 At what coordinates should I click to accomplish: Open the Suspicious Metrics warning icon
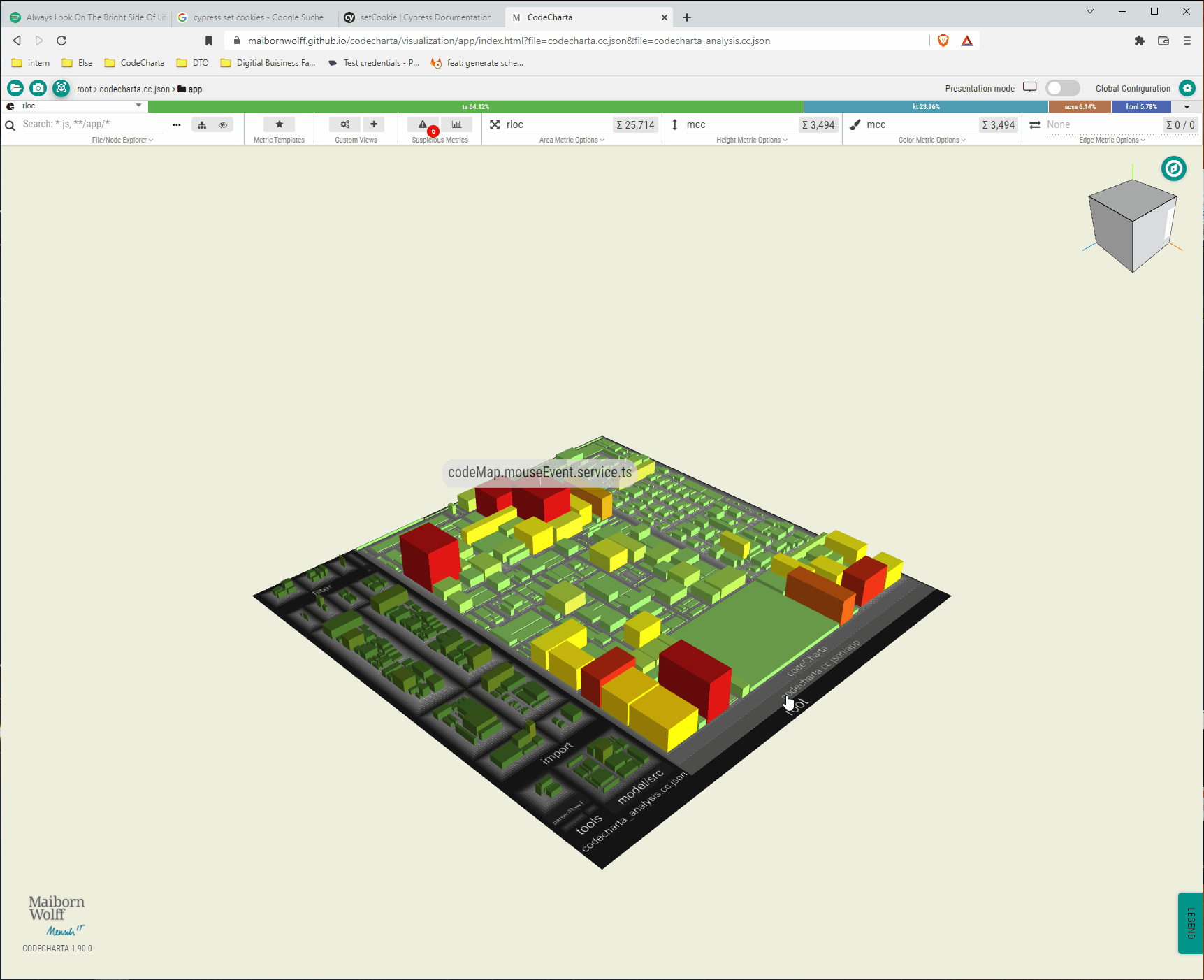point(423,124)
